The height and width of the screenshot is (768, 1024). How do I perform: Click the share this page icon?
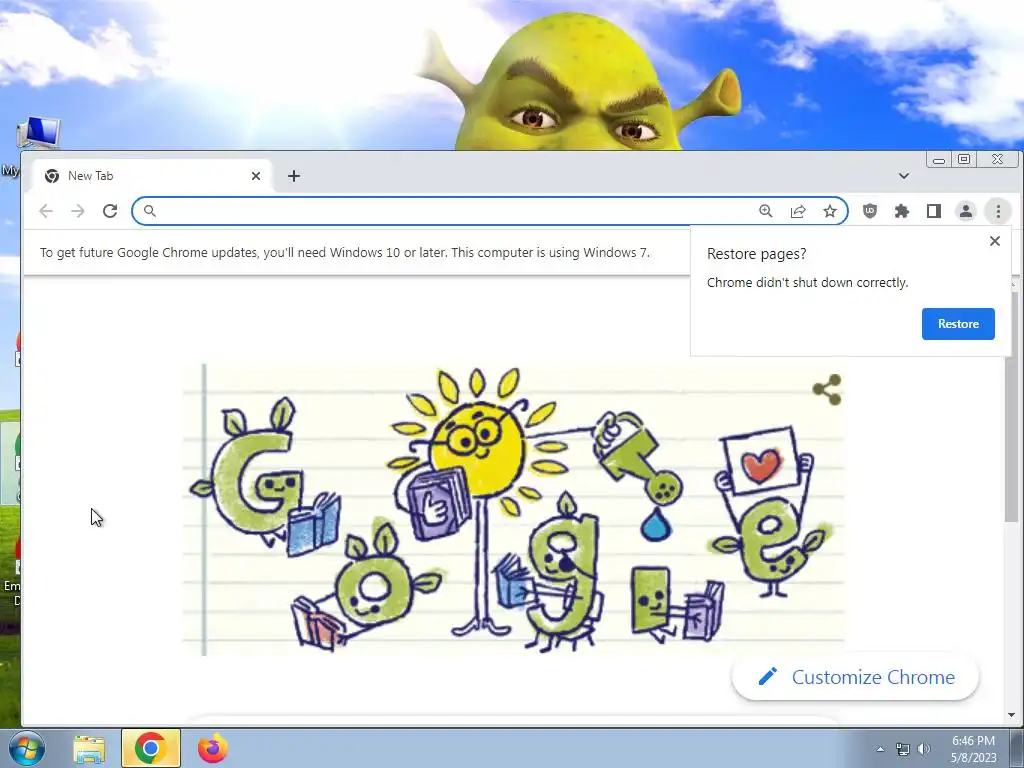tap(797, 211)
